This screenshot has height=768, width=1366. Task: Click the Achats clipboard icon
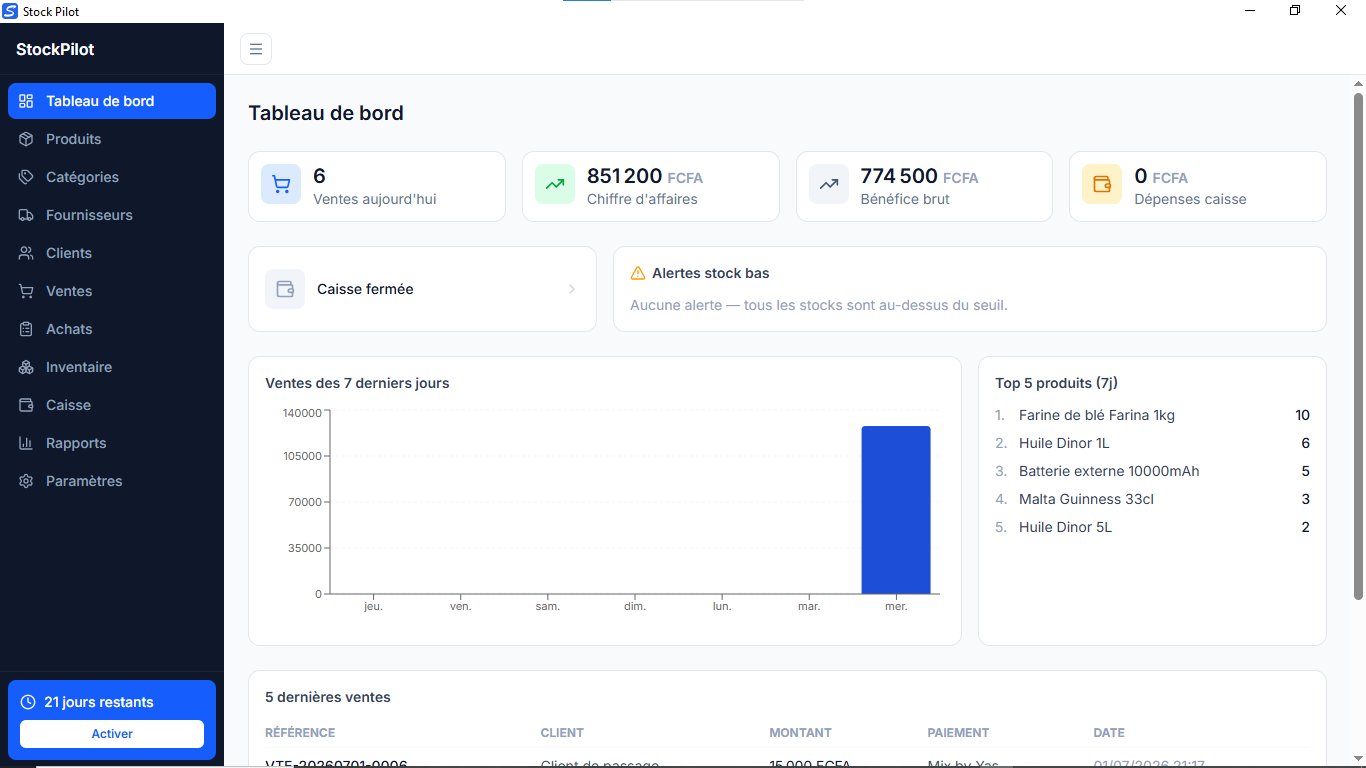pos(27,329)
